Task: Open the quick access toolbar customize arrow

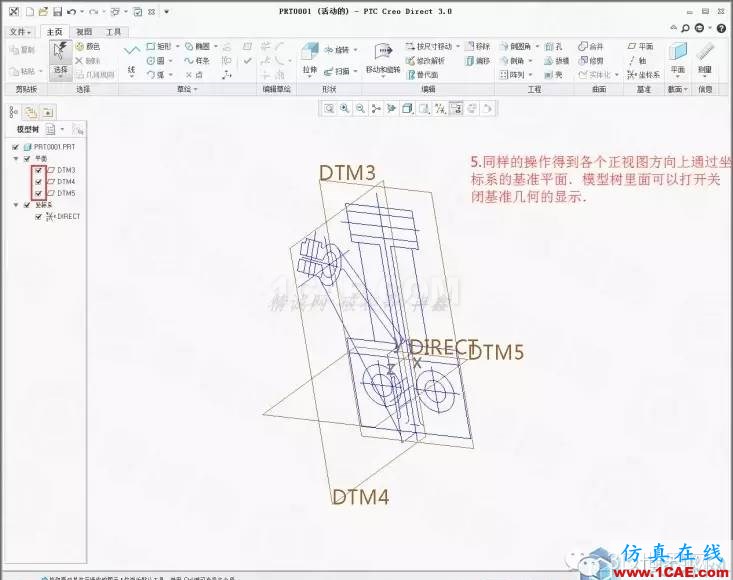Action: point(166,11)
